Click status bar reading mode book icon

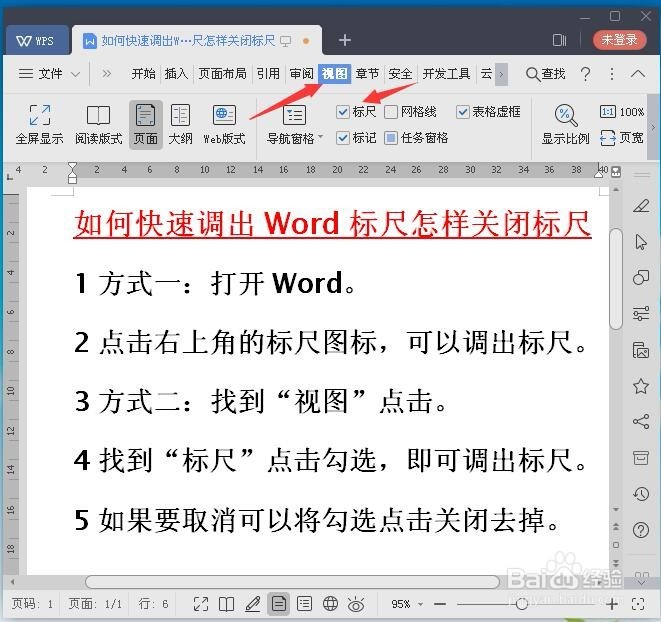pos(226,604)
